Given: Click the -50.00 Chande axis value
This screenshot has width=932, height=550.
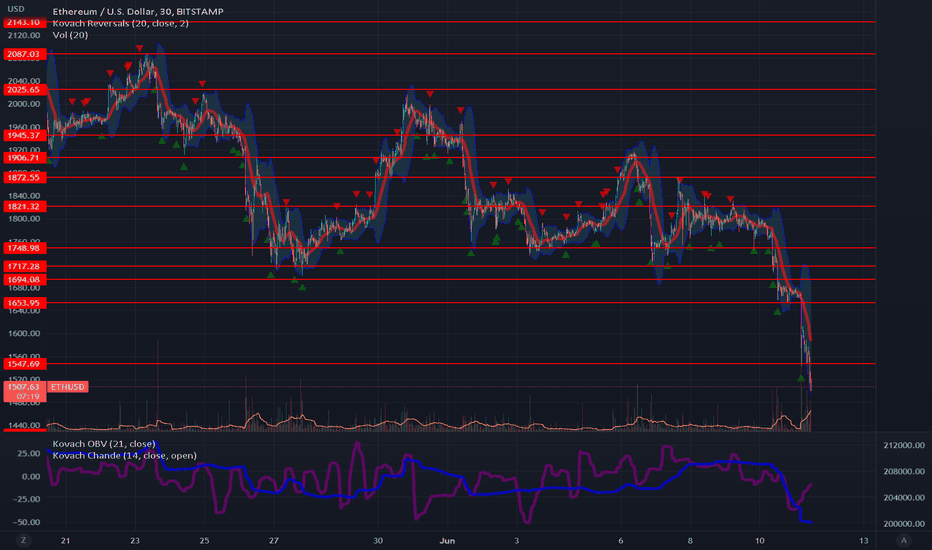Looking at the screenshot, I should coord(27,523).
